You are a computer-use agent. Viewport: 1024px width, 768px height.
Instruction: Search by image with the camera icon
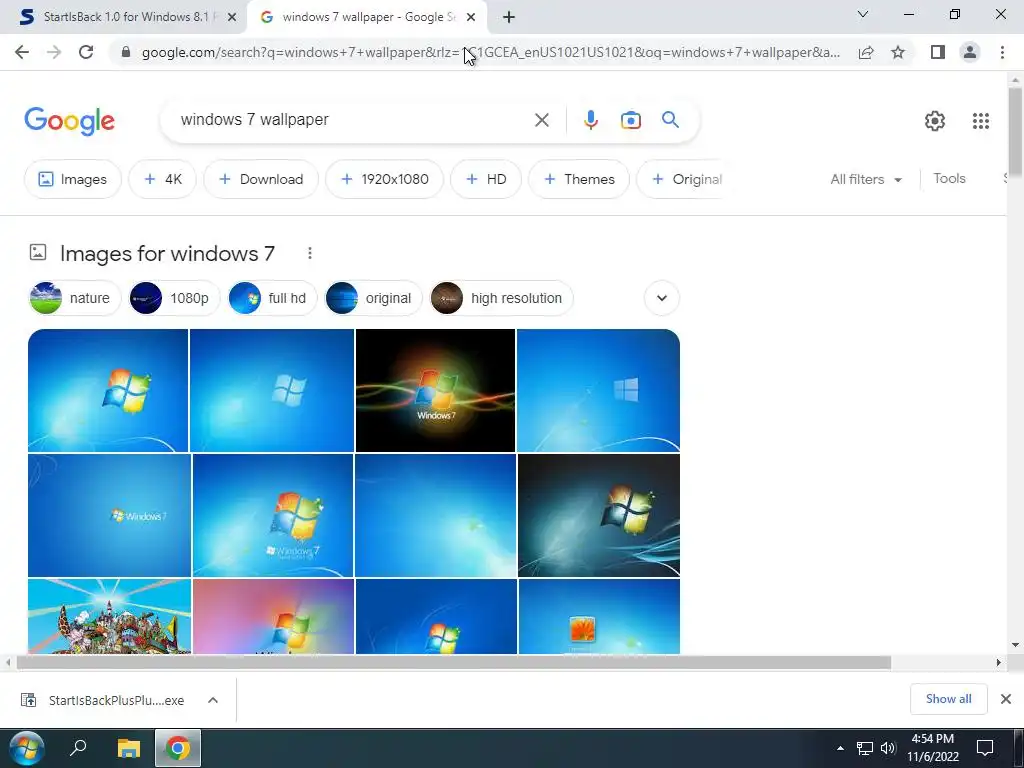[x=630, y=120]
